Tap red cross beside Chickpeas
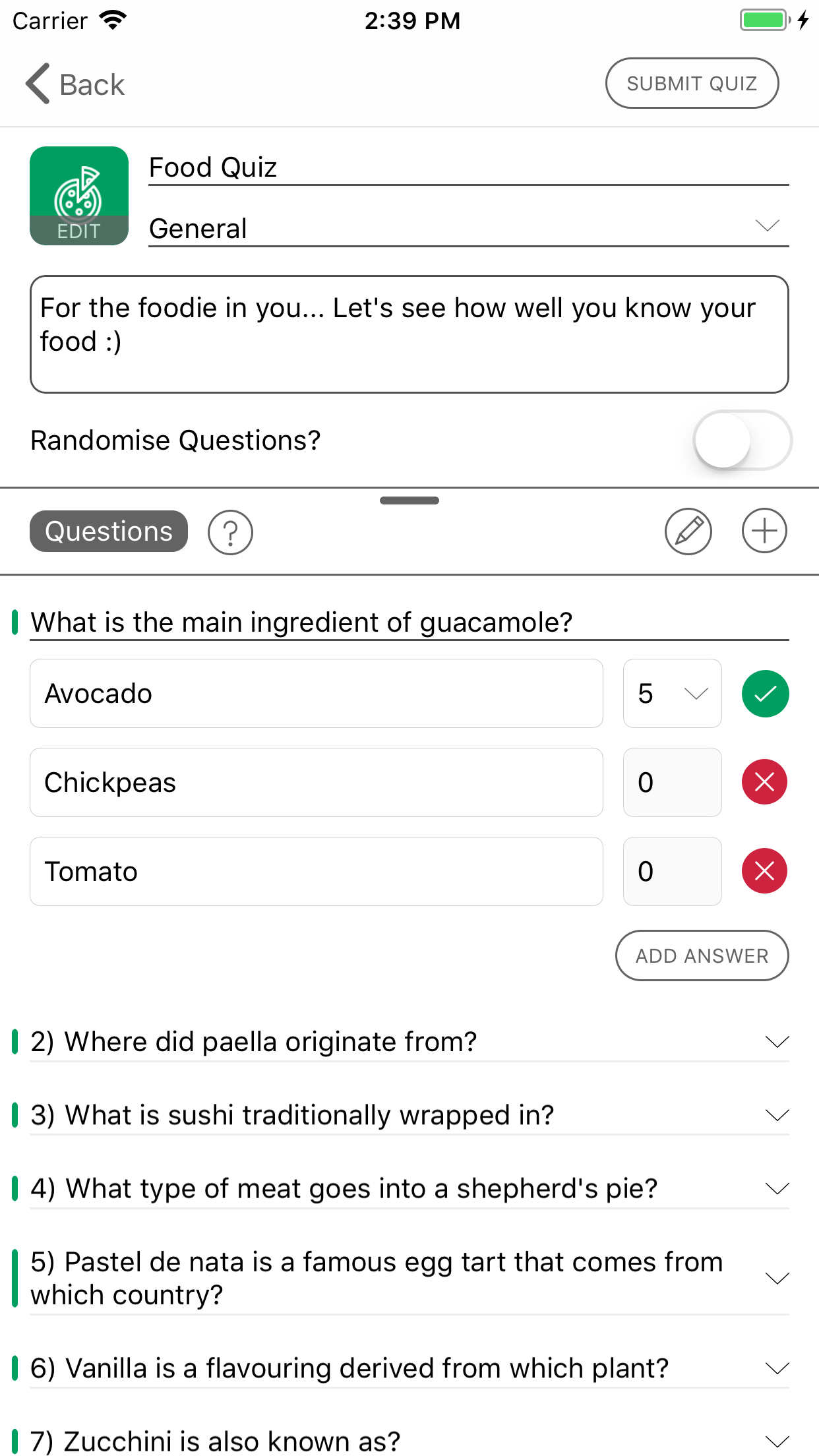819x1456 pixels. click(765, 782)
